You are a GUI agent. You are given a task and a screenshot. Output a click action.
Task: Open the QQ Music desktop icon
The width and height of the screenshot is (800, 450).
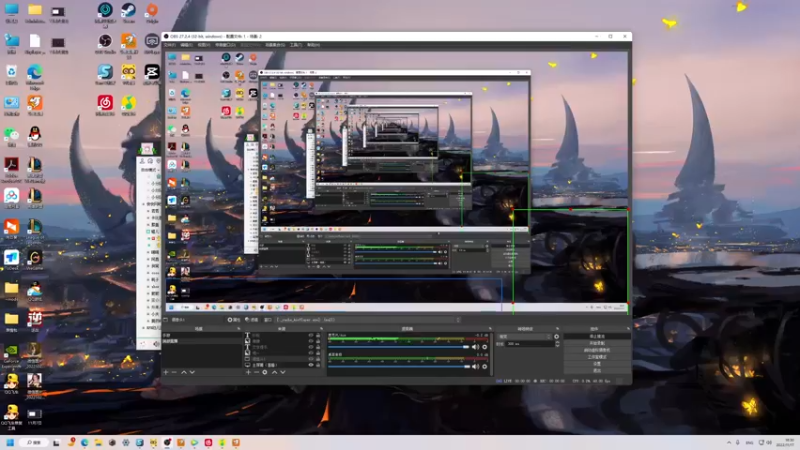pos(128,103)
